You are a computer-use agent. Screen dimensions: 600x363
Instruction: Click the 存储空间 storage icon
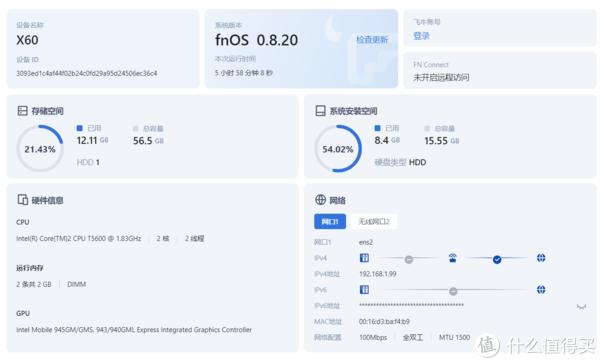pos(23,111)
